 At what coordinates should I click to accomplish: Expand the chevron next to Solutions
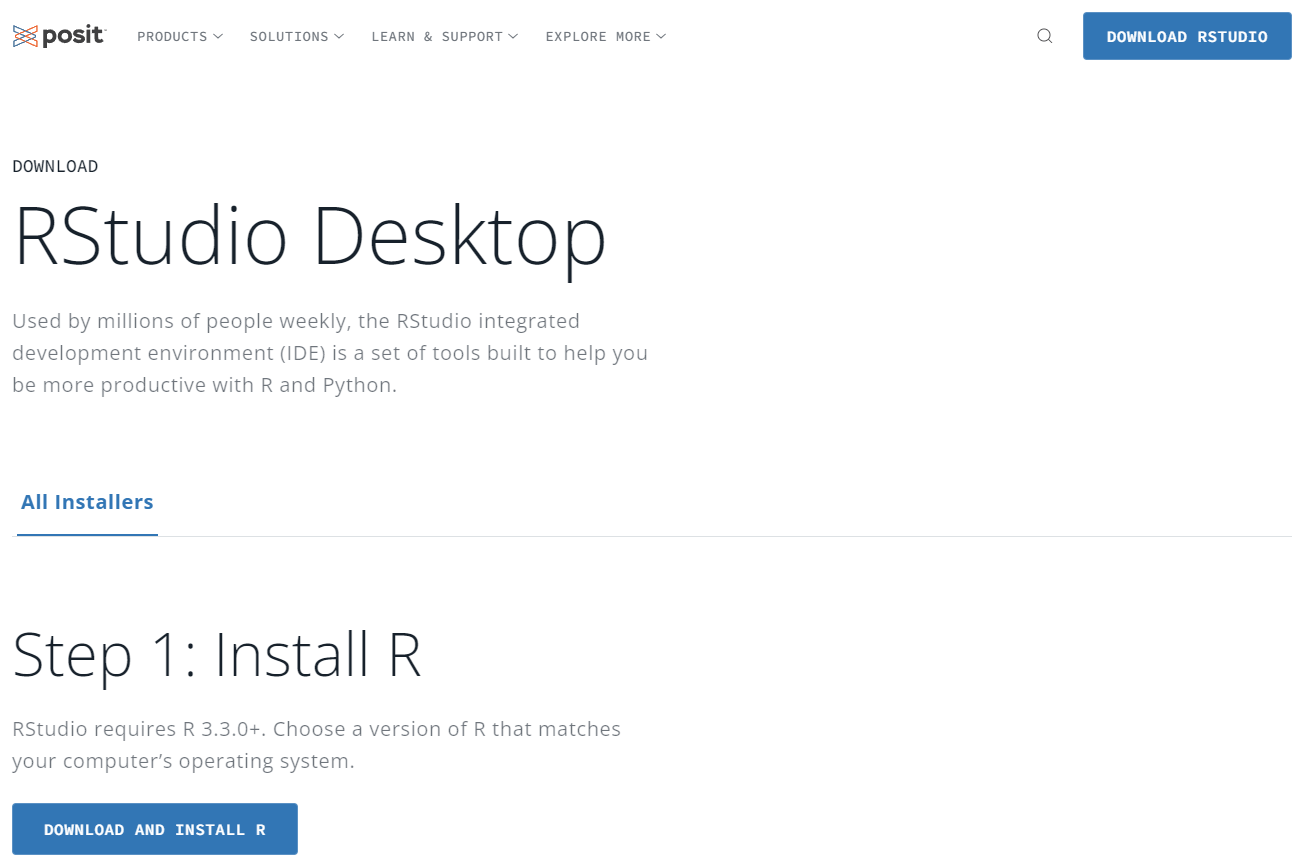[x=339, y=37]
